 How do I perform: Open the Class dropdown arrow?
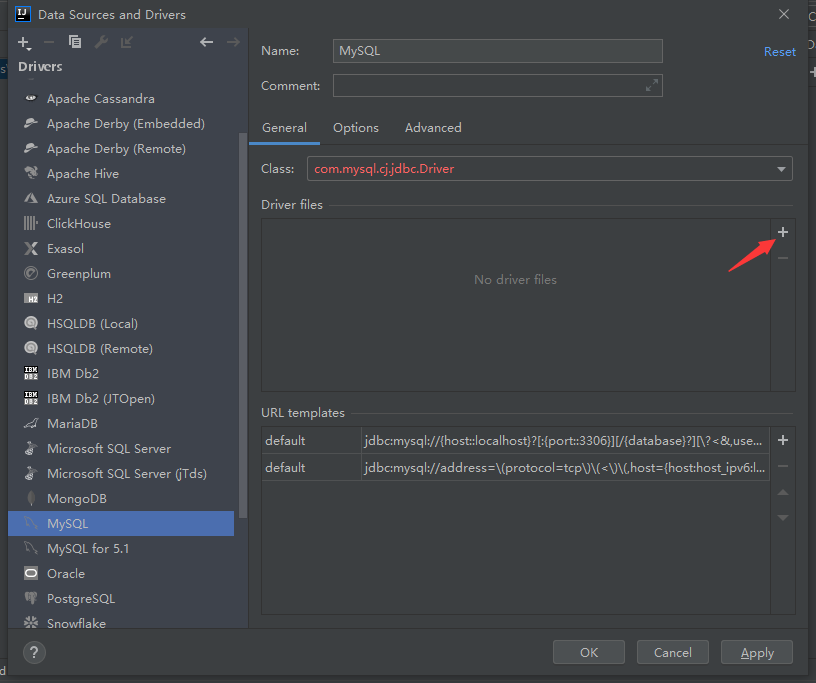click(781, 169)
